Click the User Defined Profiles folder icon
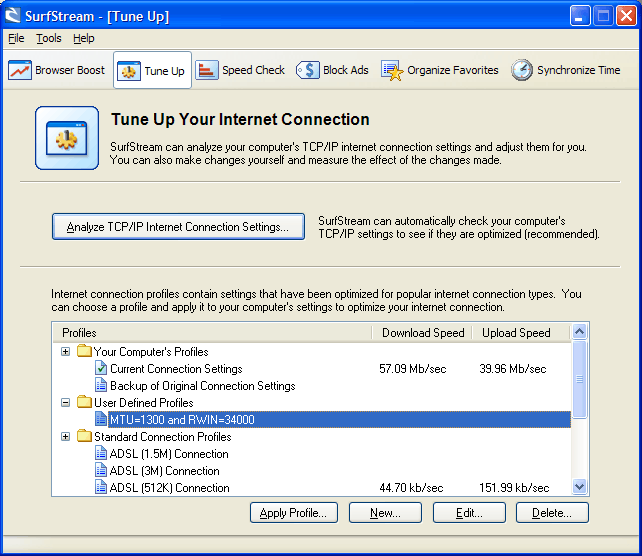Screen dimensions: 642x556 click(84, 402)
